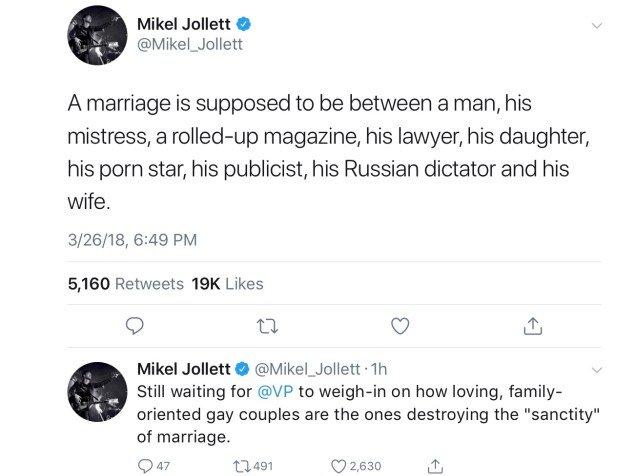
Task: View the 5,160 Retweets list
Action: pos(125,284)
